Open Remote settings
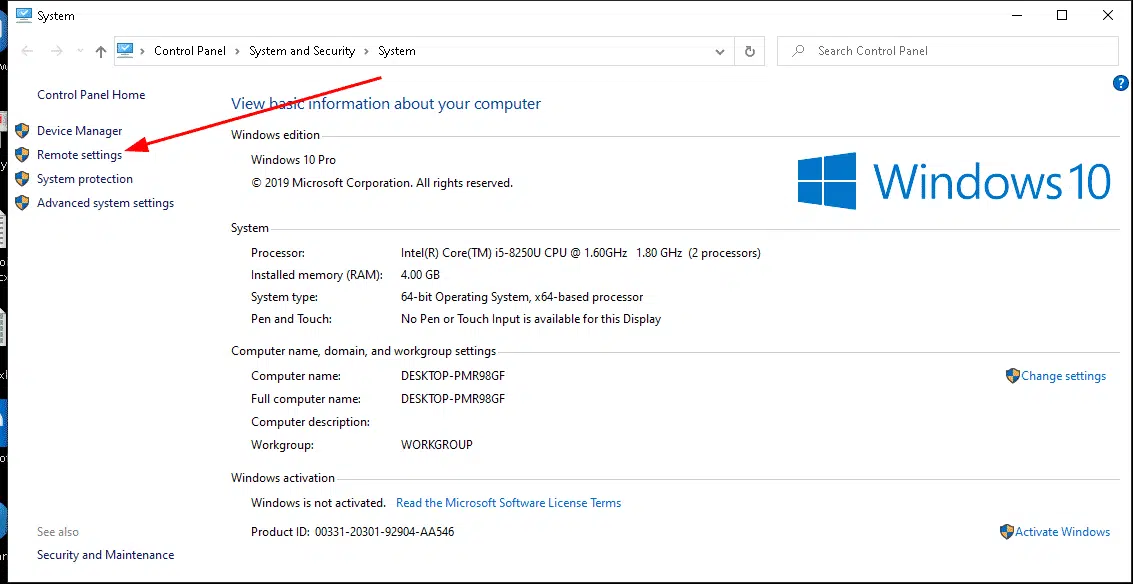This screenshot has width=1133, height=584. (x=79, y=155)
